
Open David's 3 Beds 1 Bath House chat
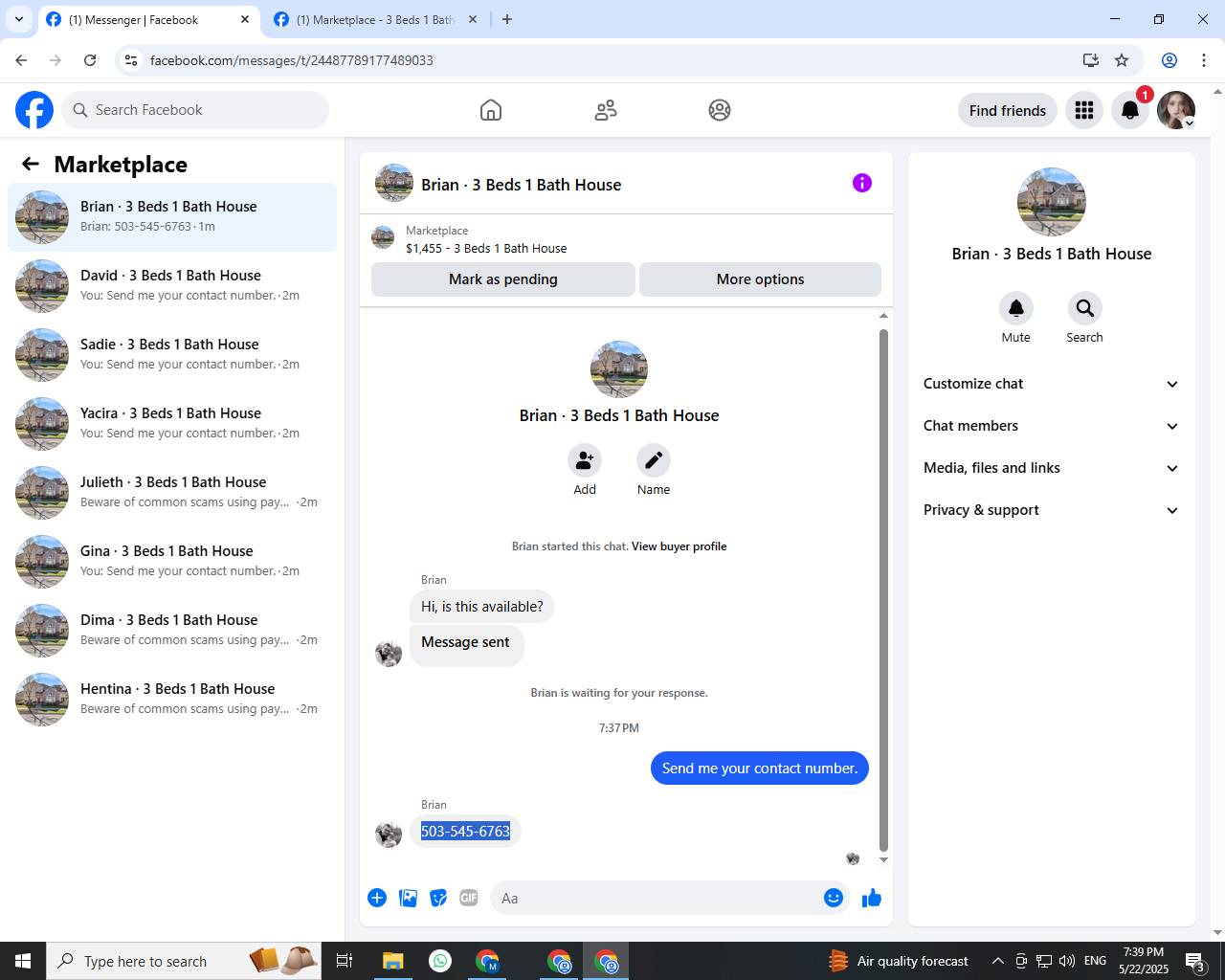(172, 286)
